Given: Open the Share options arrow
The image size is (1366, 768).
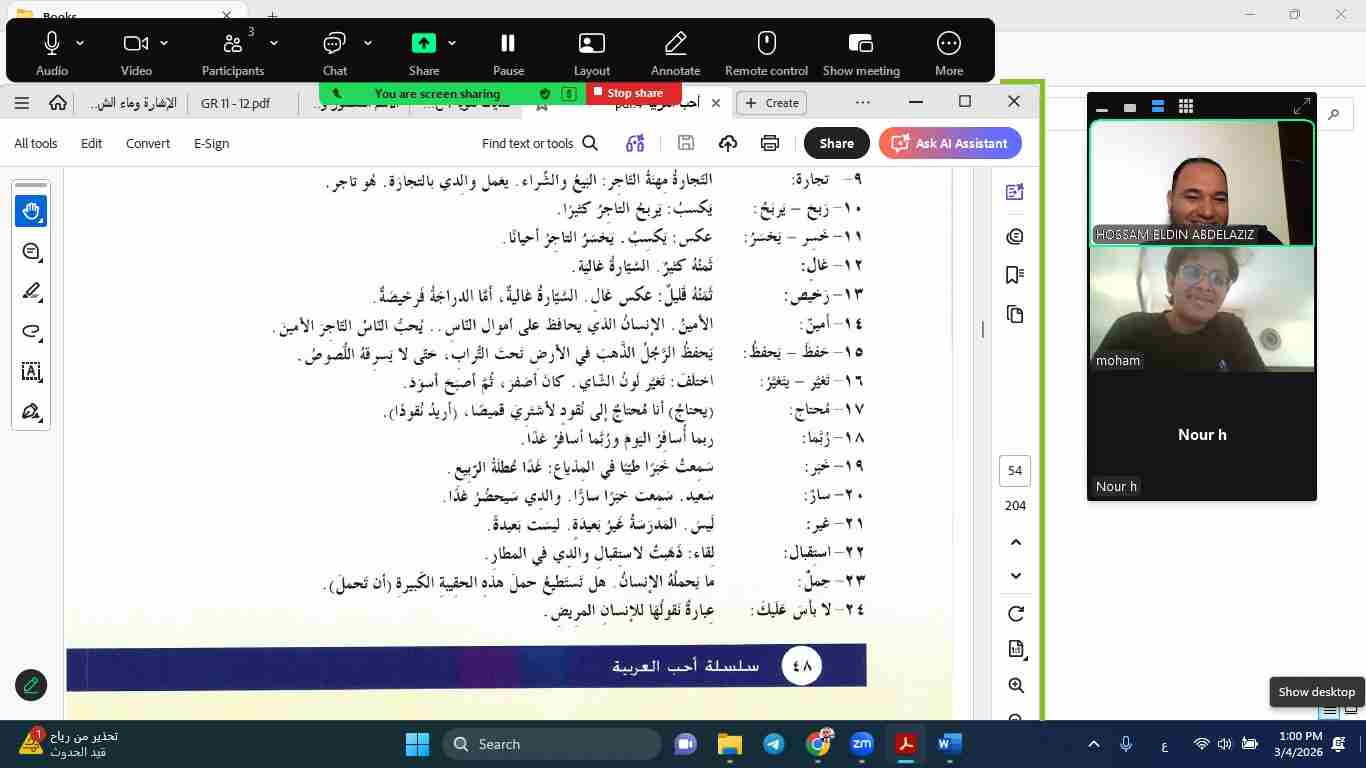Looking at the screenshot, I should point(452,43).
